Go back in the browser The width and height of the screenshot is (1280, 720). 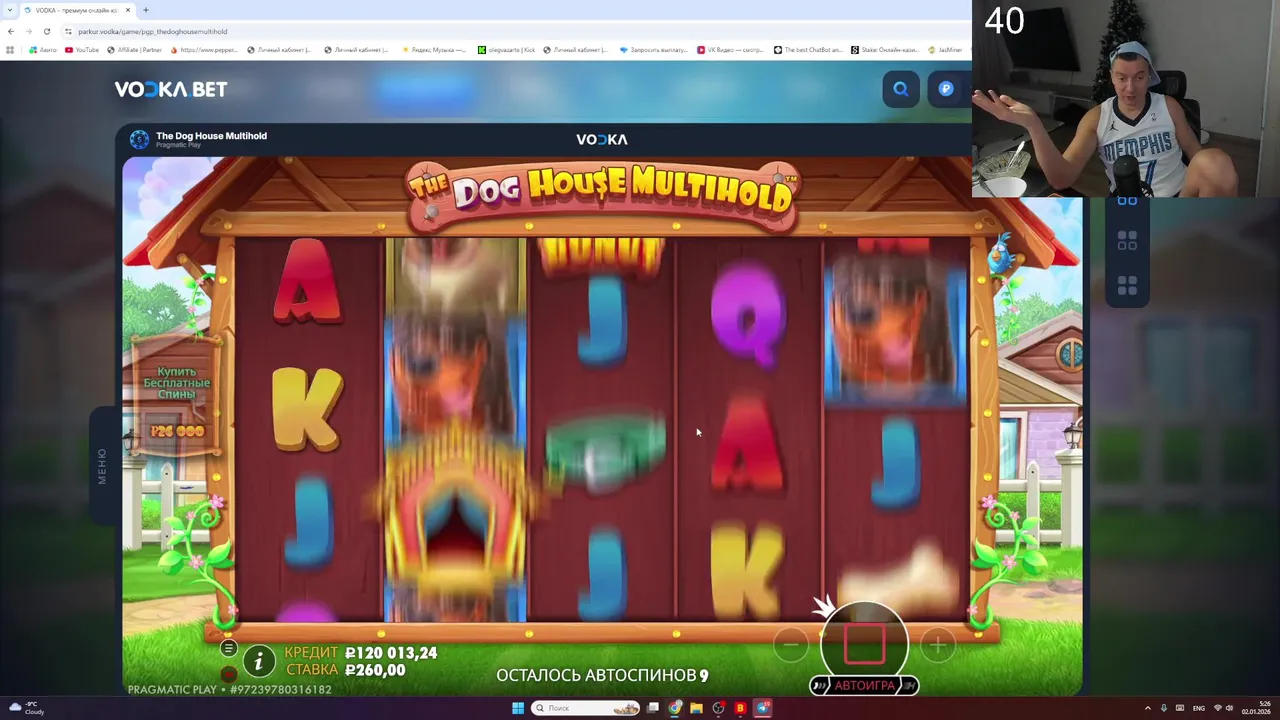coord(11,31)
